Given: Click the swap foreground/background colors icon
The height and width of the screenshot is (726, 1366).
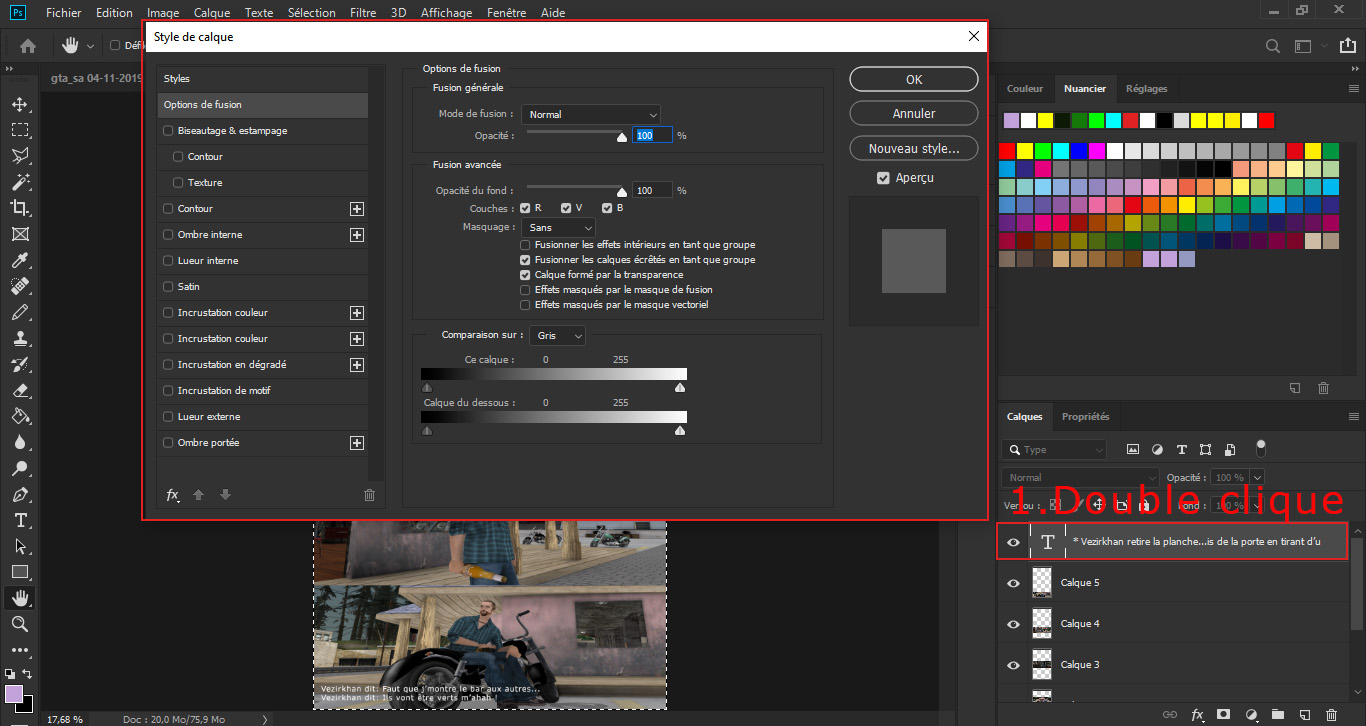Looking at the screenshot, I should [x=28, y=674].
